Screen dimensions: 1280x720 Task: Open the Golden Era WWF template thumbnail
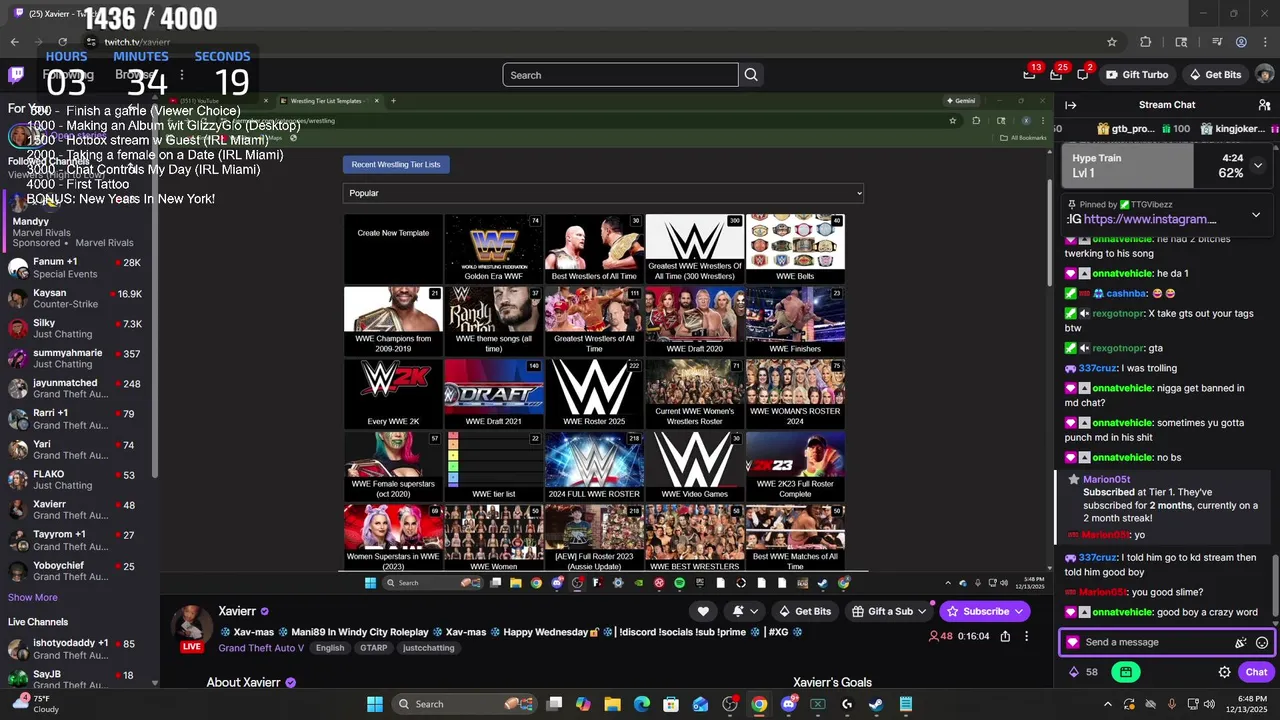[494, 248]
